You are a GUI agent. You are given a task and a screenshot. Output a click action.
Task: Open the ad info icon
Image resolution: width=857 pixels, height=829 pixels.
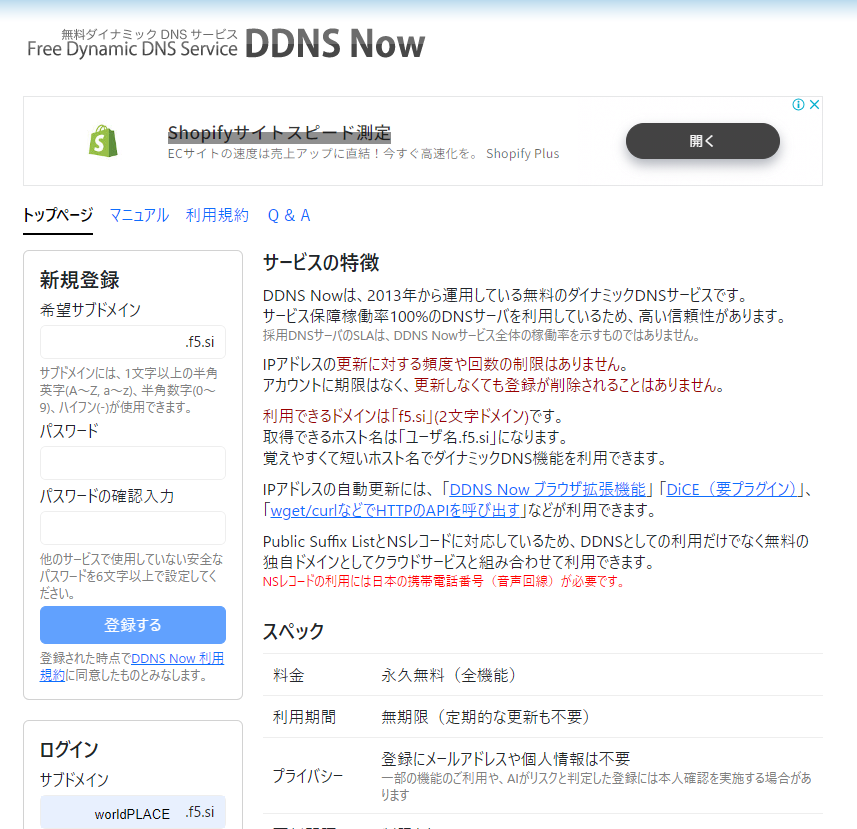798,104
